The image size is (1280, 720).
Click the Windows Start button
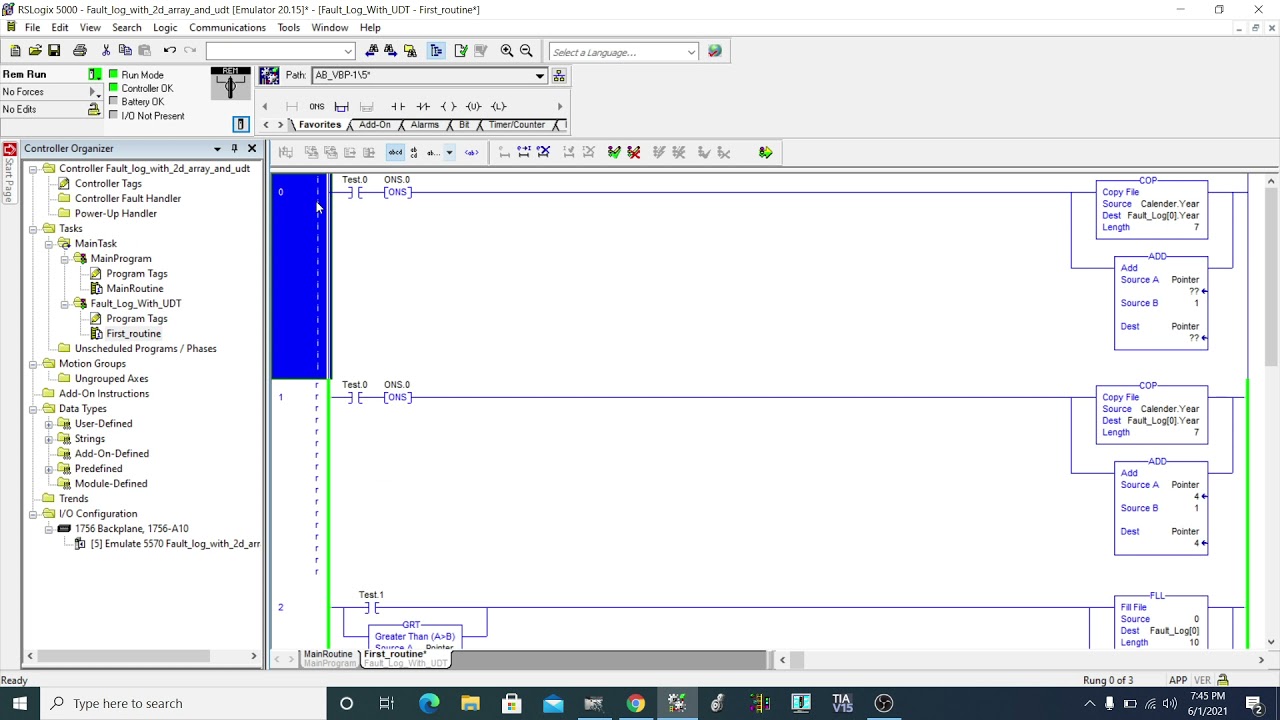[20, 703]
